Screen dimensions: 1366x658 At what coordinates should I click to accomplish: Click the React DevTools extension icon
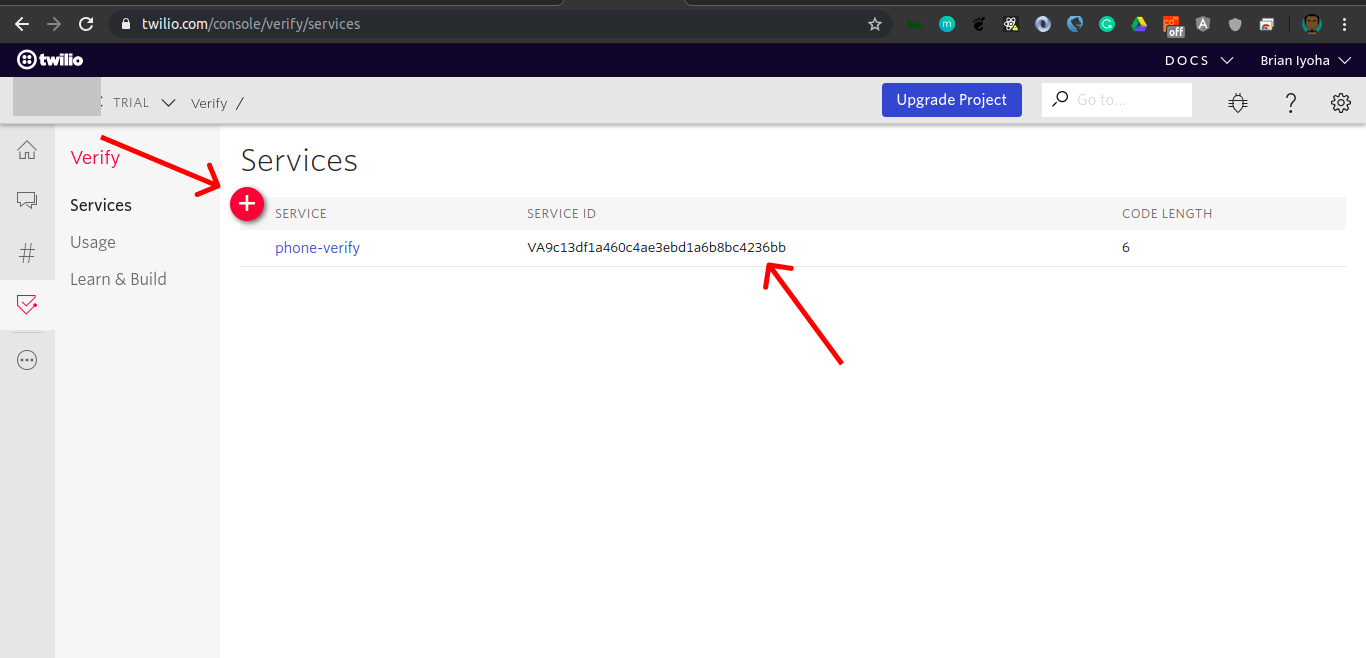coord(1011,24)
